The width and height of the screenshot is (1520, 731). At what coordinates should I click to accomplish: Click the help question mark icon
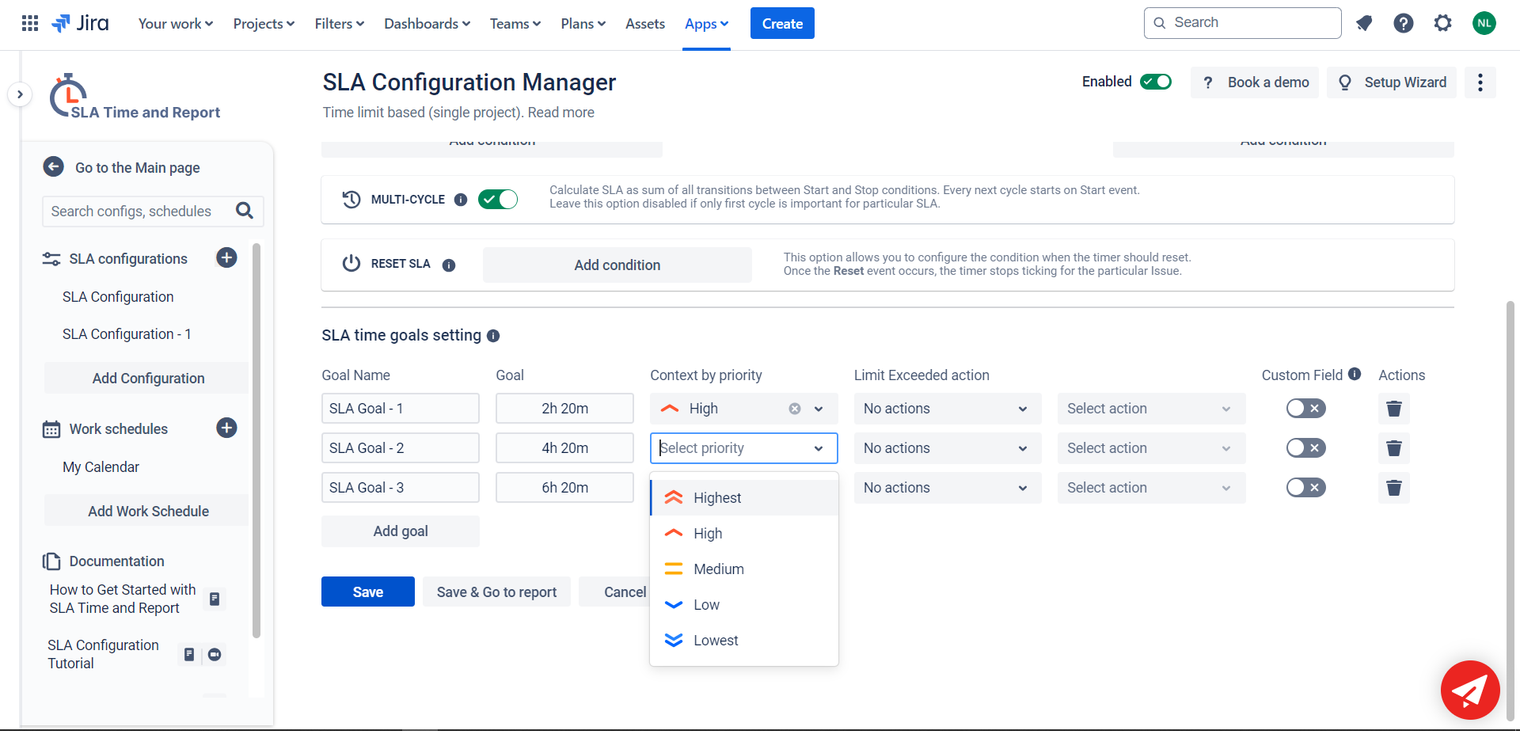(x=1403, y=22)
